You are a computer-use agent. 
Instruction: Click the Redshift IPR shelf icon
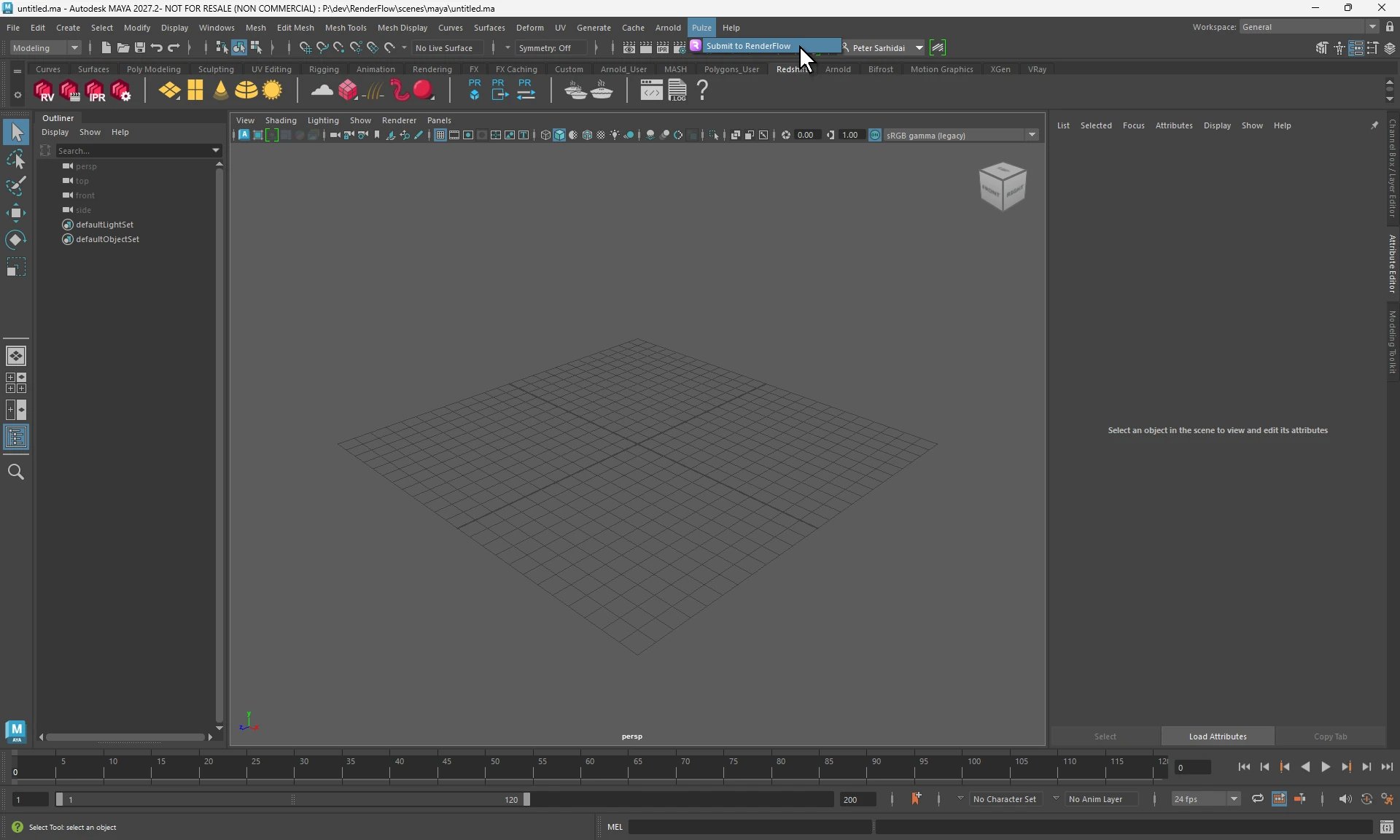(x=96, y=91)
